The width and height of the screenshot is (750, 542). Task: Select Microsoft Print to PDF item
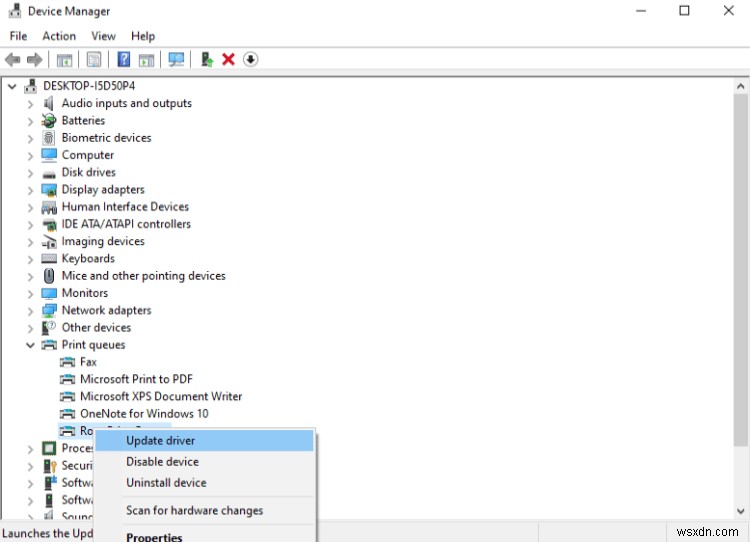pyautogui.click(x=136, y=379)
